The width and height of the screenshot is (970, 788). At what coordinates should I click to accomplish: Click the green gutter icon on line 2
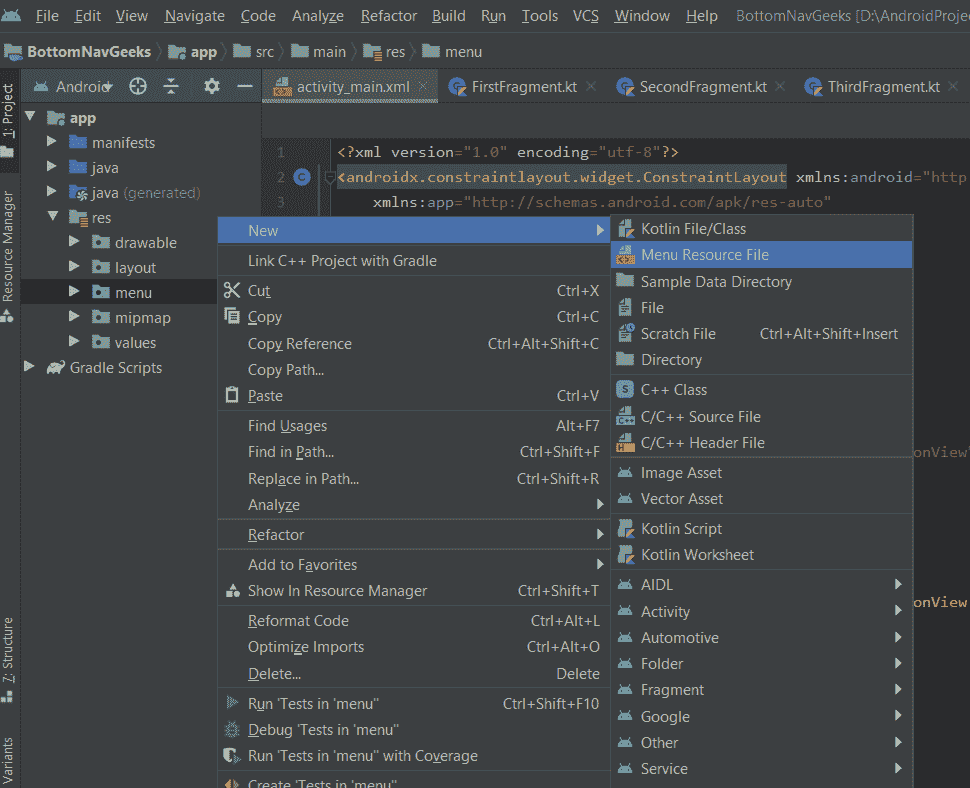click(304, 176)
